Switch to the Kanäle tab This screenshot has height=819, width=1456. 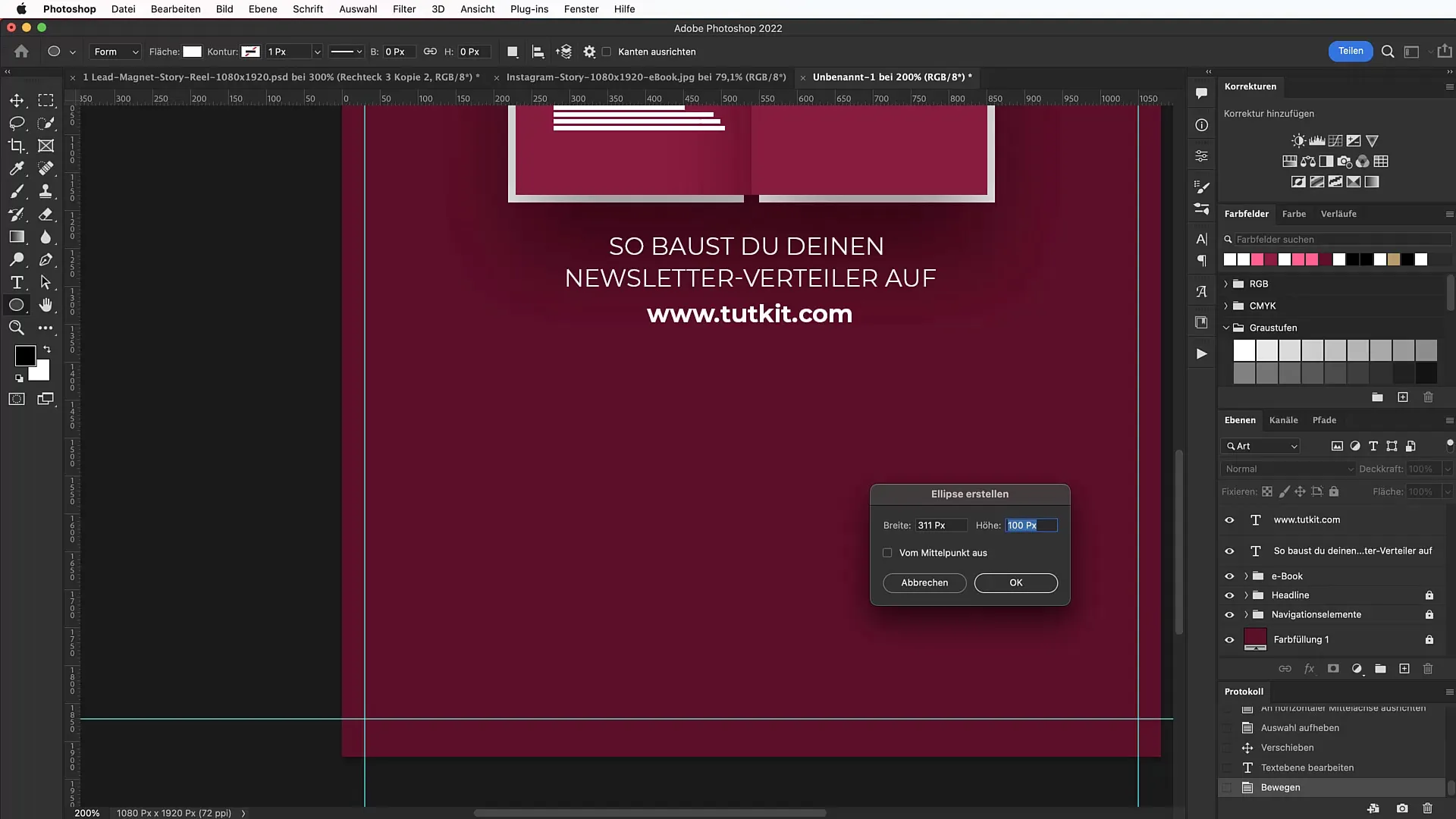(1283, 420)
